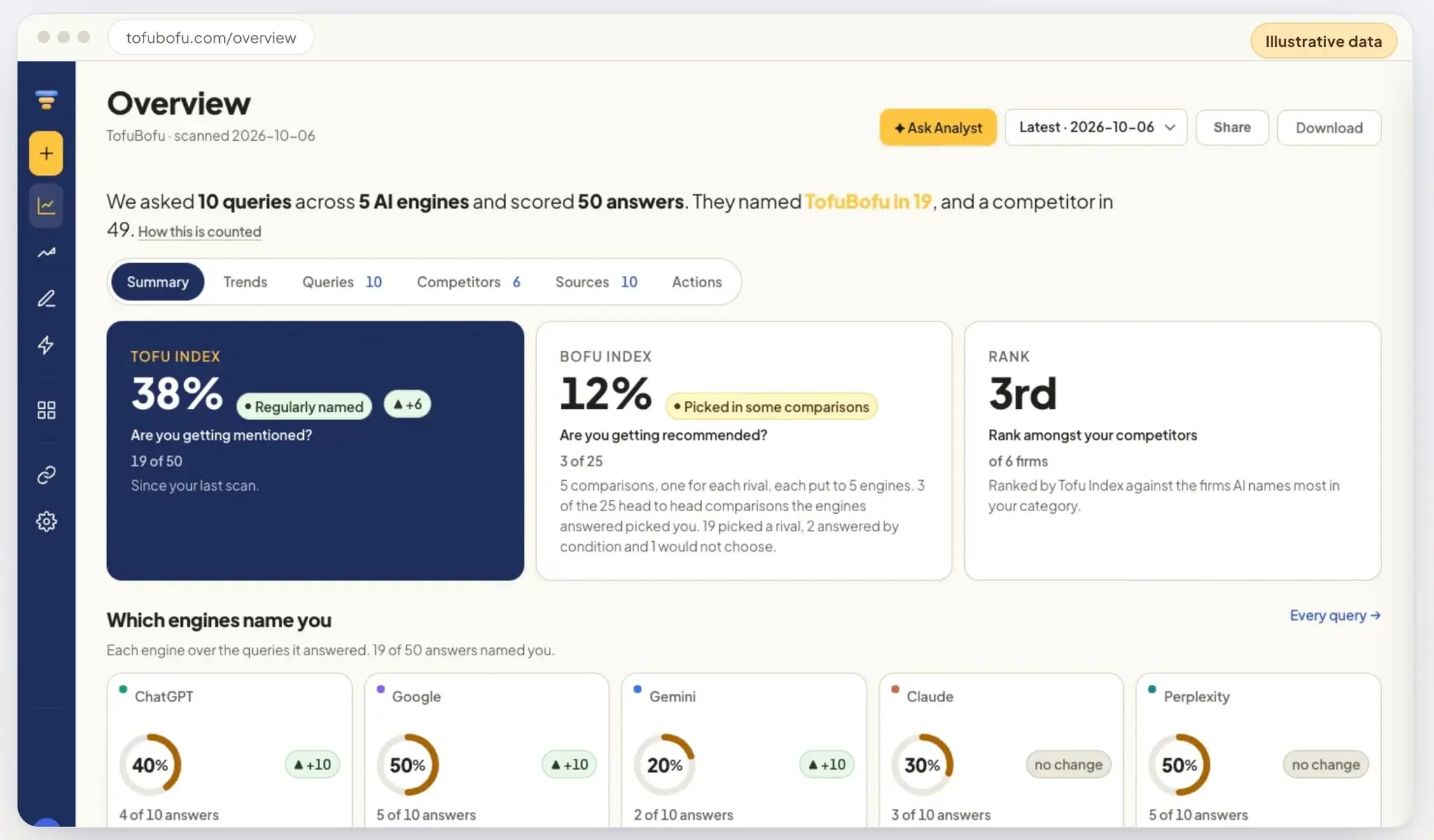
Task: Click the chain link icon in the sidebar
Action: click(x=46, y=475)
